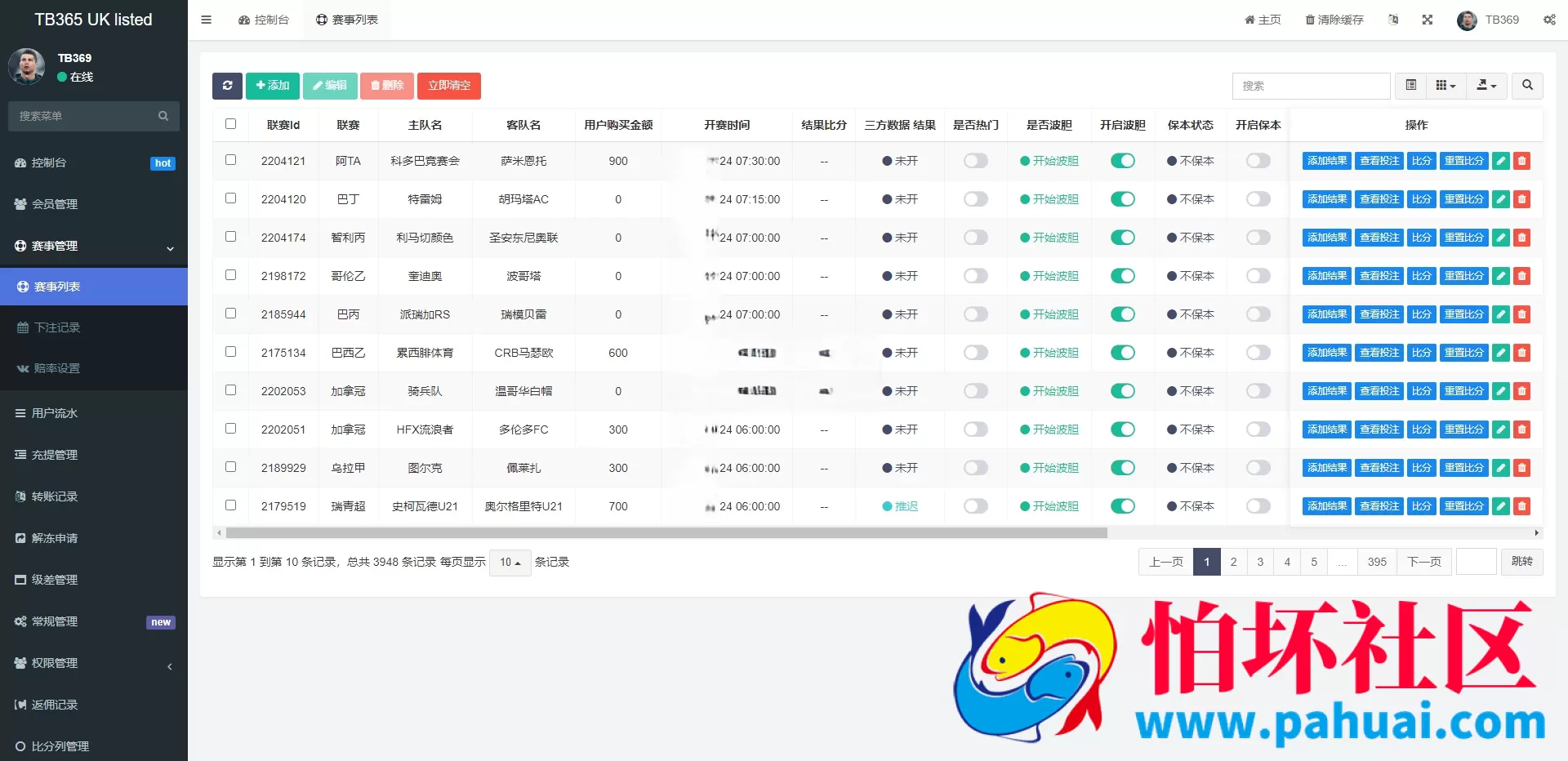Go to 主页 home in the top bar

[x=1263, y=20]
